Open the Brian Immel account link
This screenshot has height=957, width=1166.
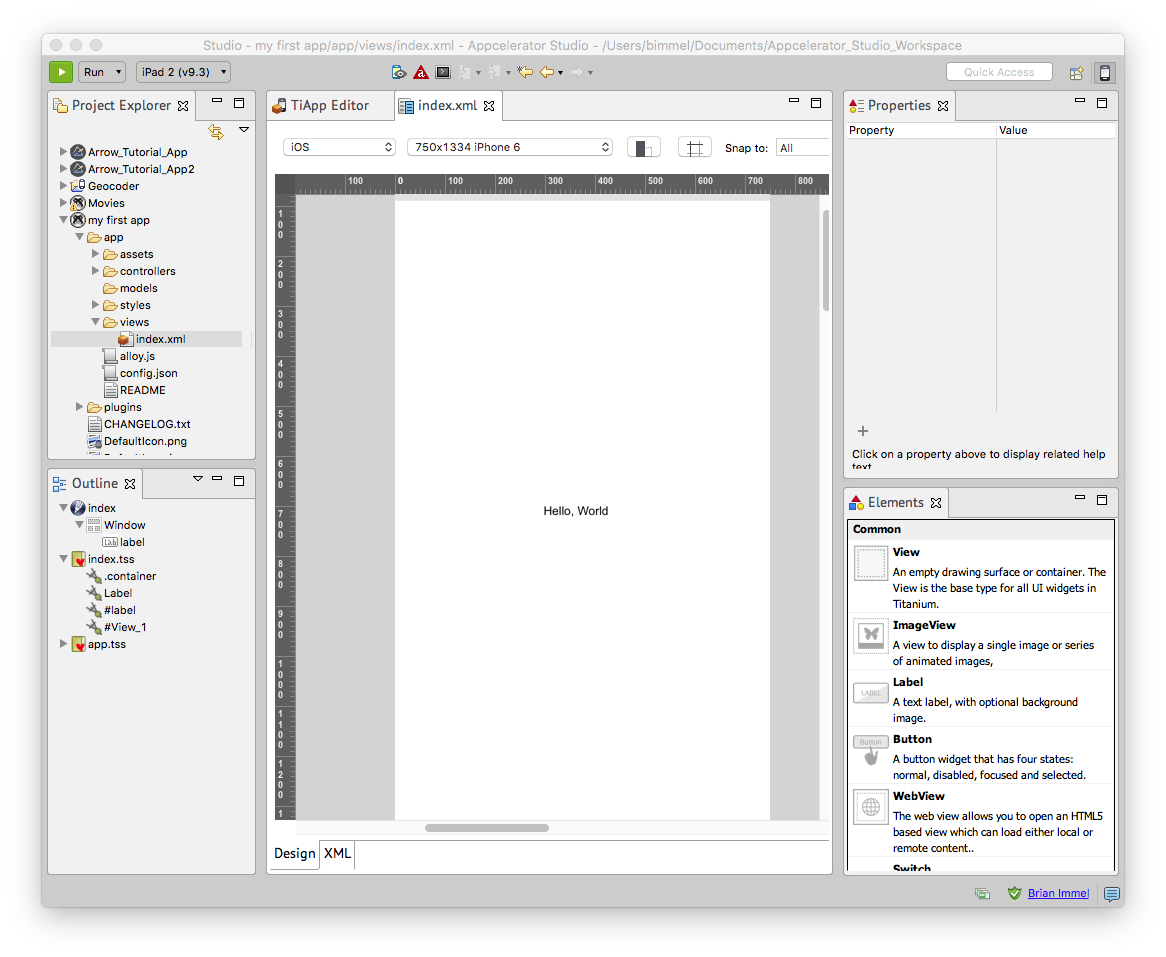[1058, 893]
